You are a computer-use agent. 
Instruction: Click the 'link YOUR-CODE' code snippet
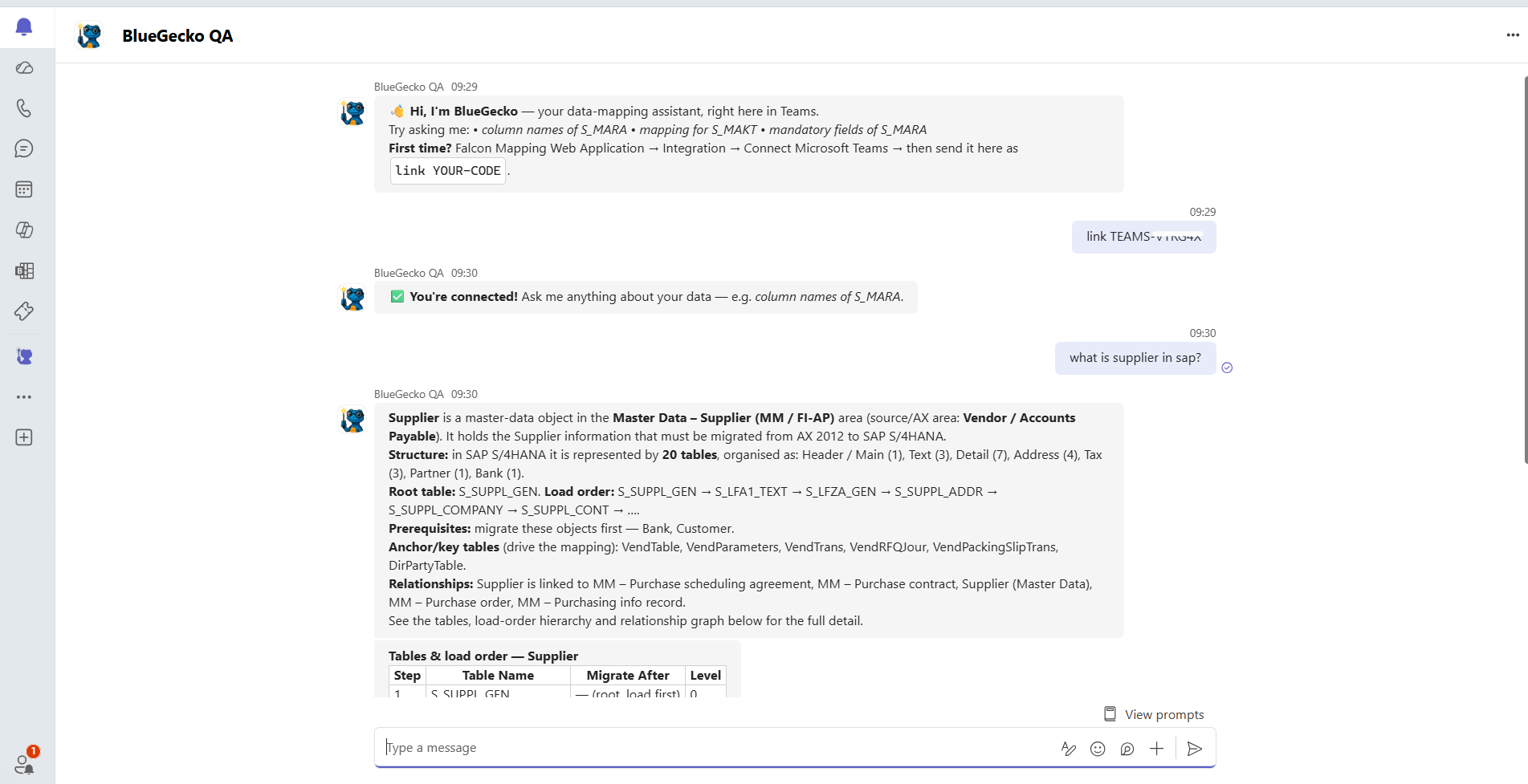click(448, 171)
